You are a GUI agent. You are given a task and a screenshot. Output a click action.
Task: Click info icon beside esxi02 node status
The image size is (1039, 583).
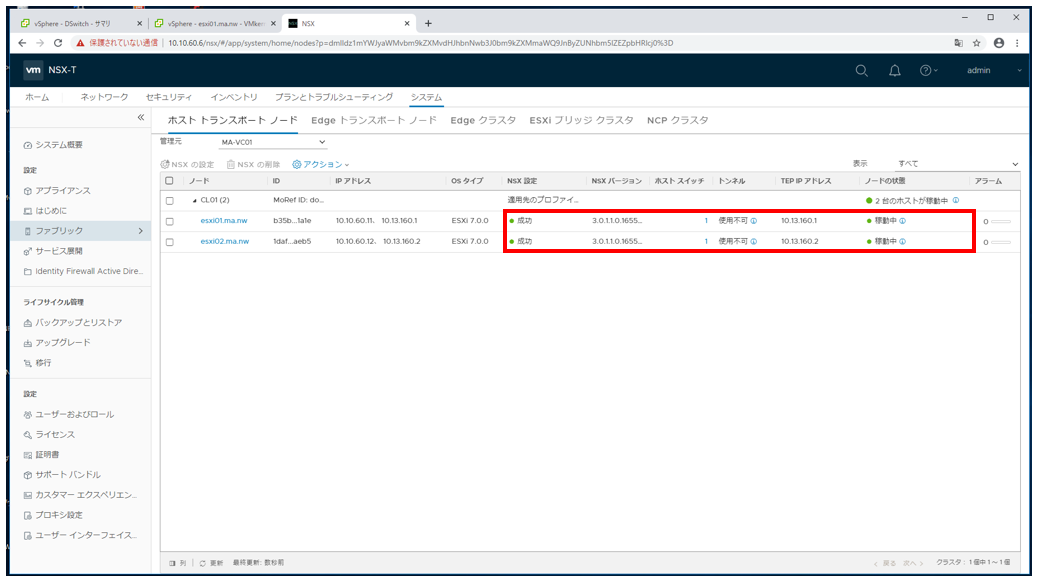tap(902, 242)
